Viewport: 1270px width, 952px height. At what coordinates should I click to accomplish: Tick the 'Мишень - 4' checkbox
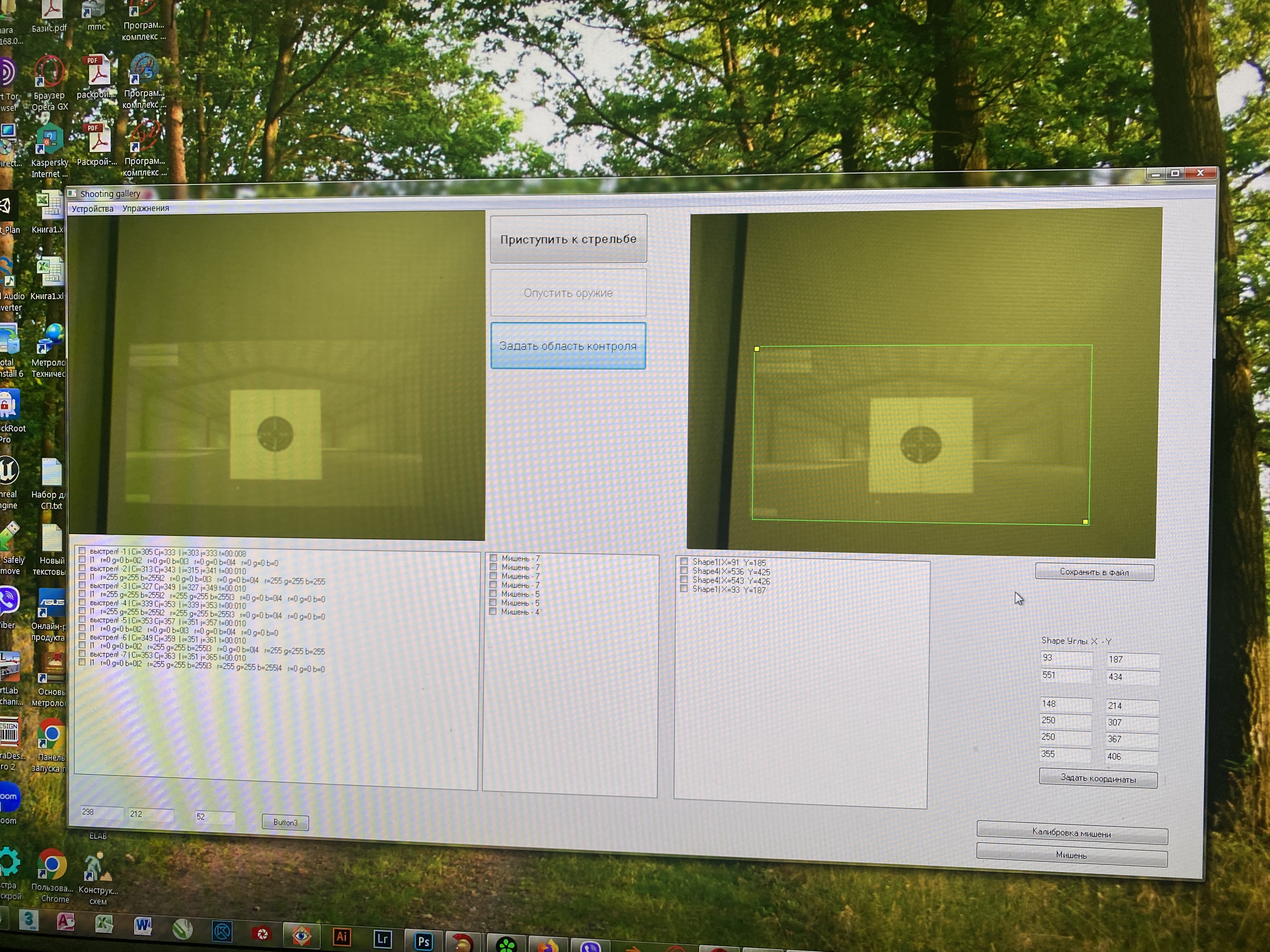(493, 612)
